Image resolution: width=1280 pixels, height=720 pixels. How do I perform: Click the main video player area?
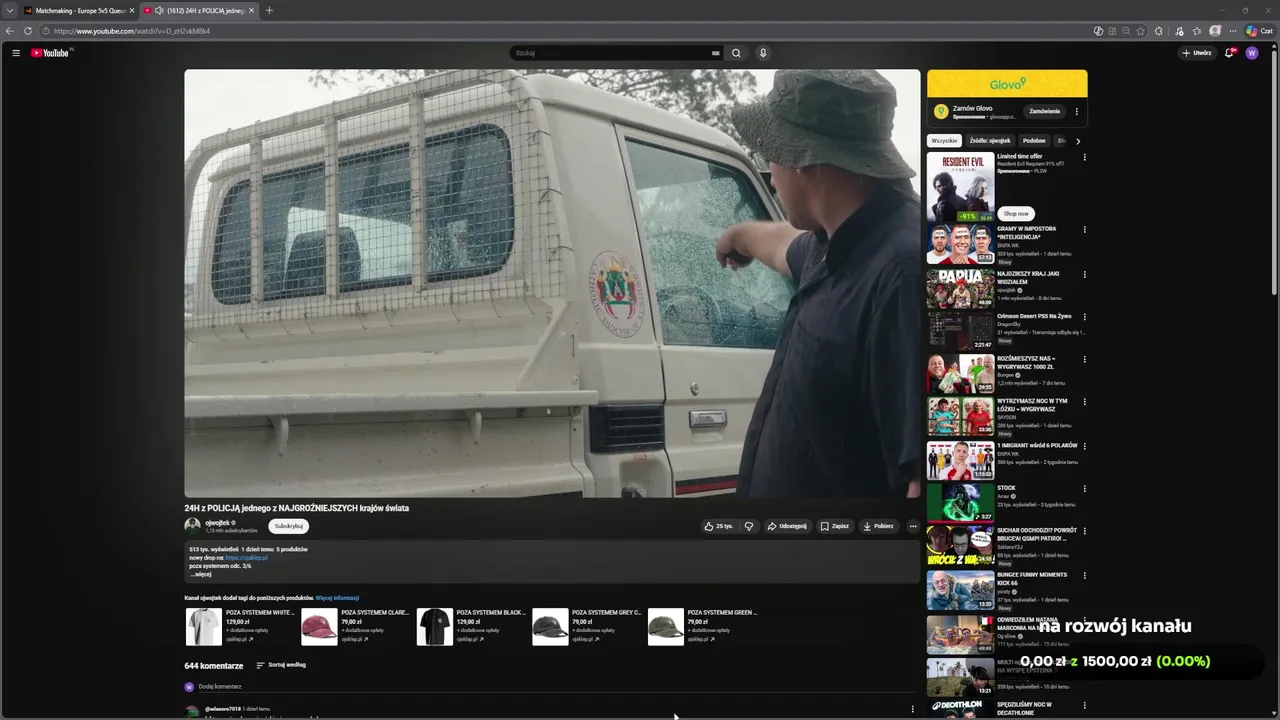coord(552,283)
